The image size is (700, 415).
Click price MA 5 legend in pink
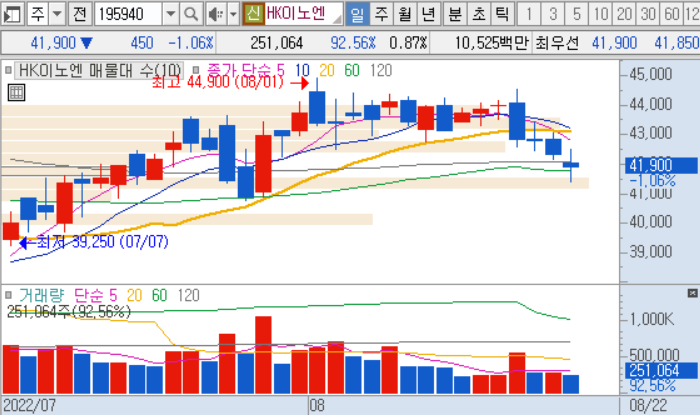coord(280,70)
